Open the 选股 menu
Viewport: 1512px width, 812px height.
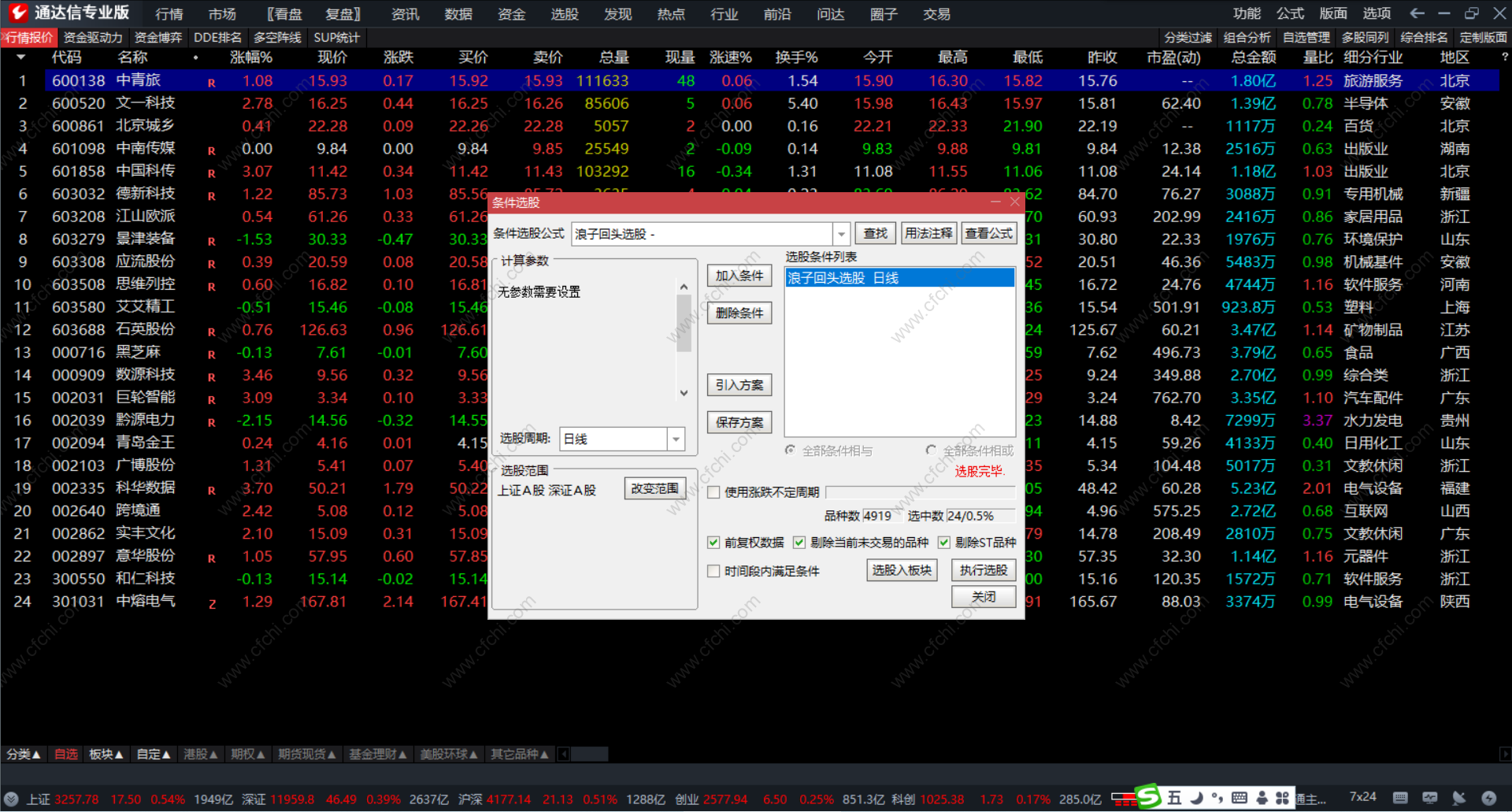(565, 14)
